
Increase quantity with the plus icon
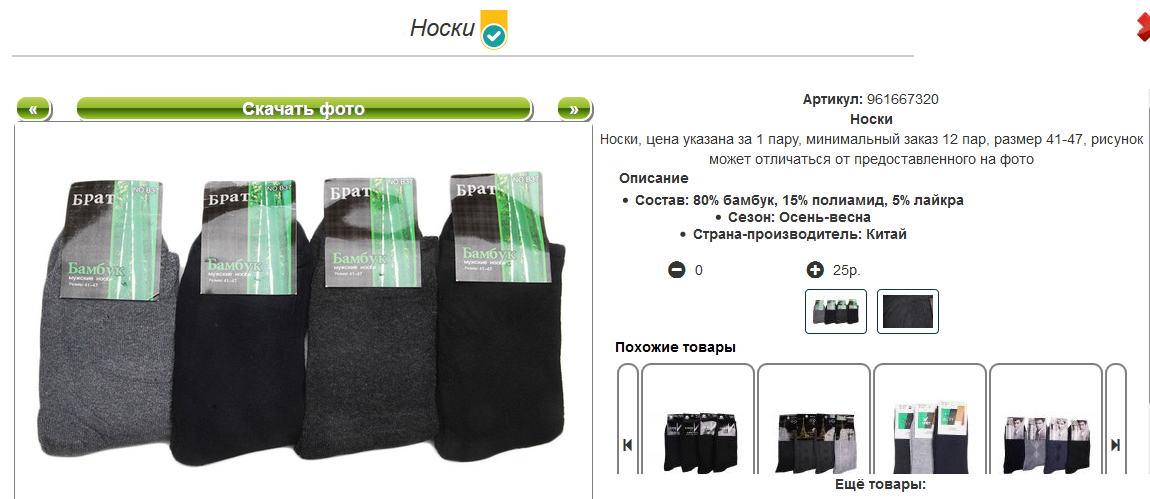coord(815,270)
